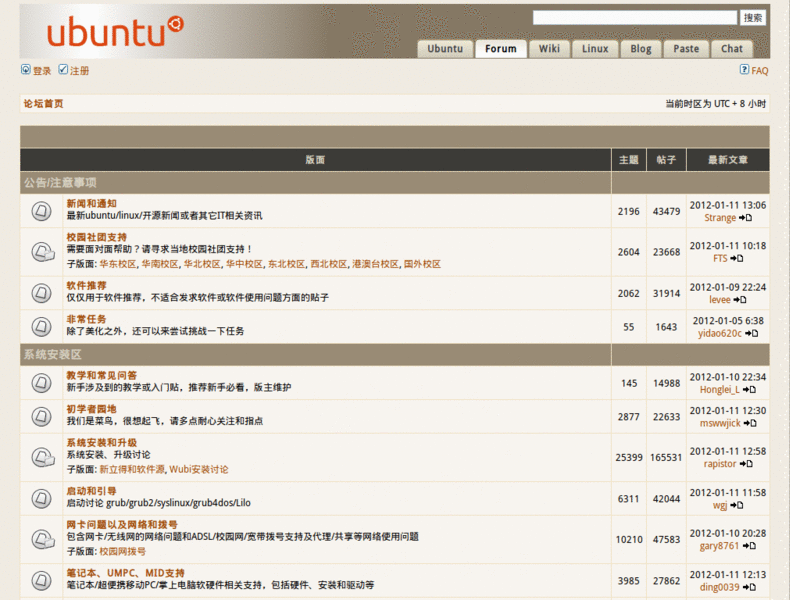Open the 华东校区 subforum
This screenshot has height=600, width=800.
tap(118, 264)
